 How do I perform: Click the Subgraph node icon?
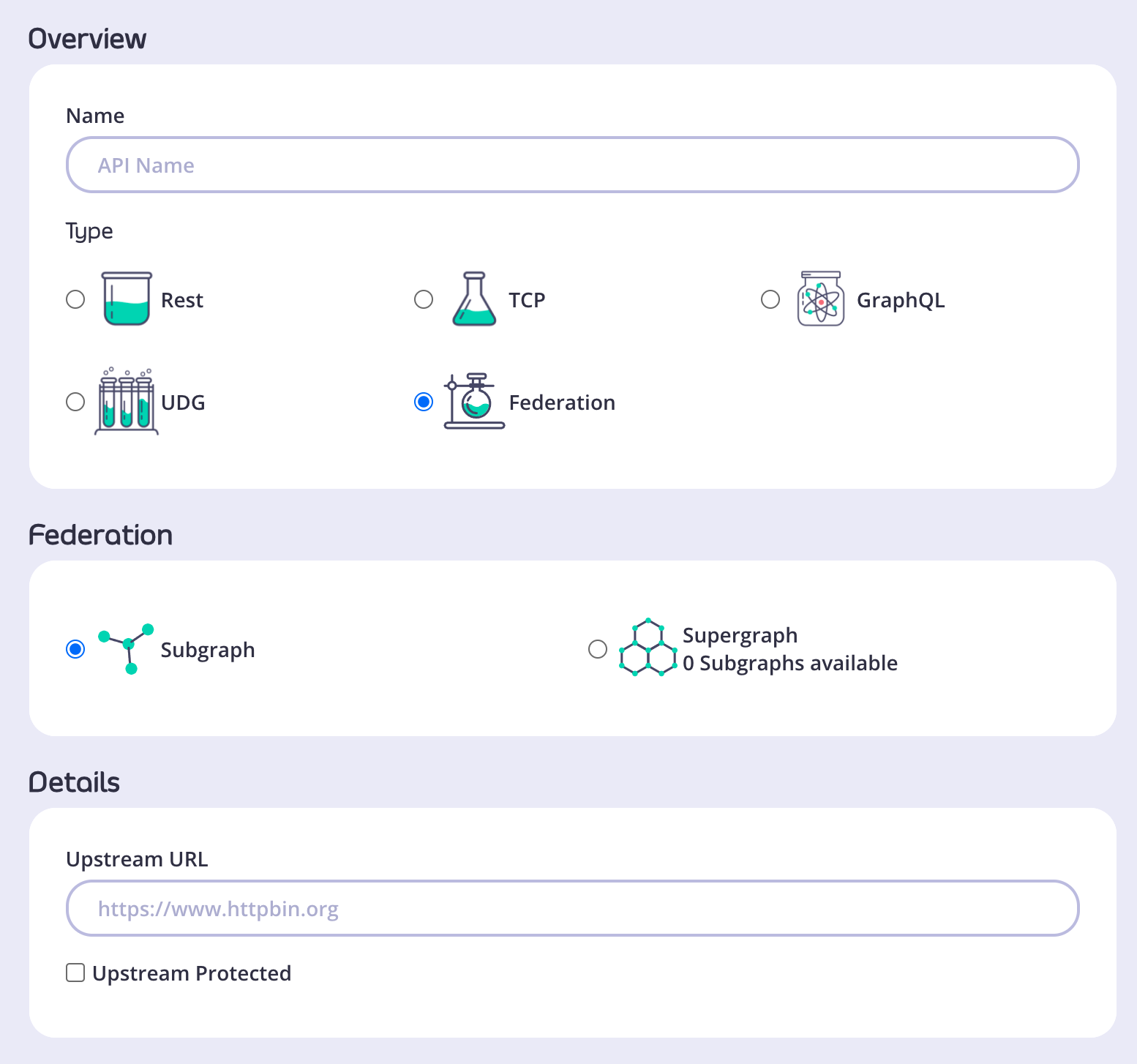(x=128, y=649)
